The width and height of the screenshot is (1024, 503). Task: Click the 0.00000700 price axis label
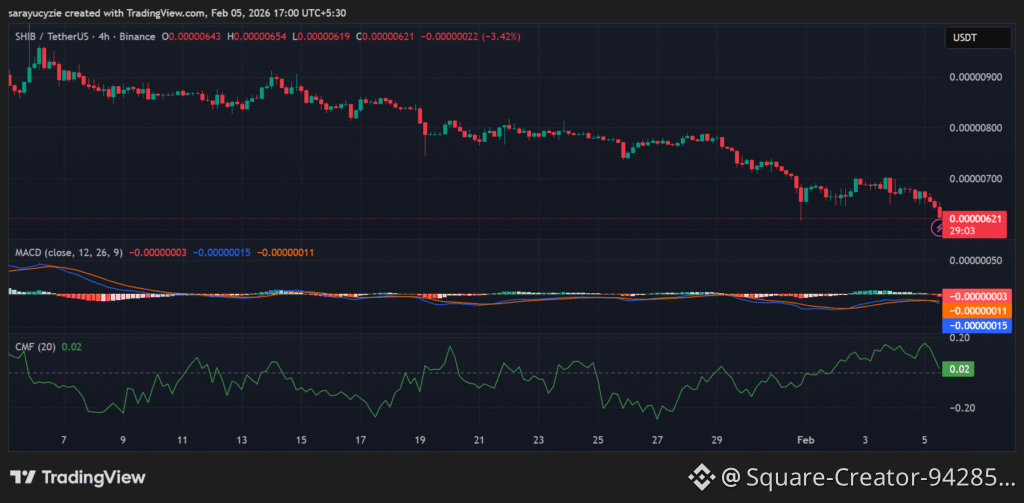974,178
